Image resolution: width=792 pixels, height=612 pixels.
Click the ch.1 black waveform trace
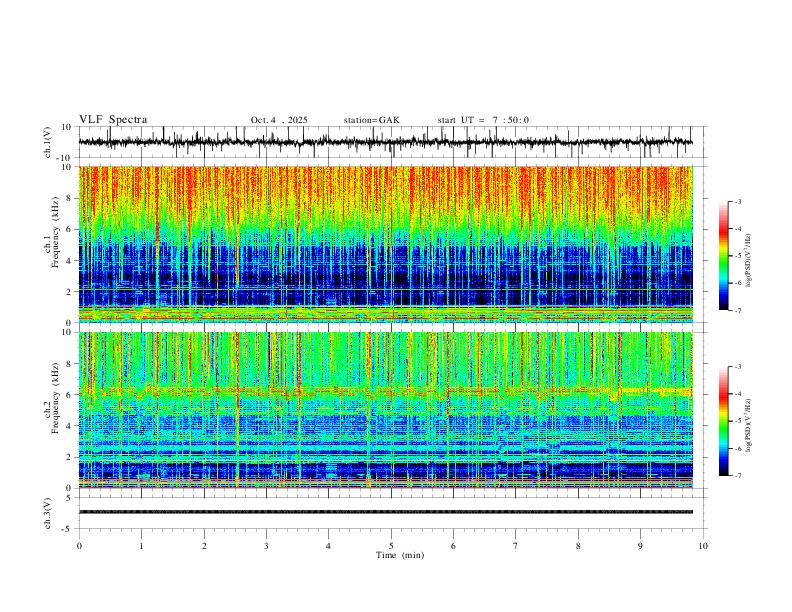pos(385,142)
